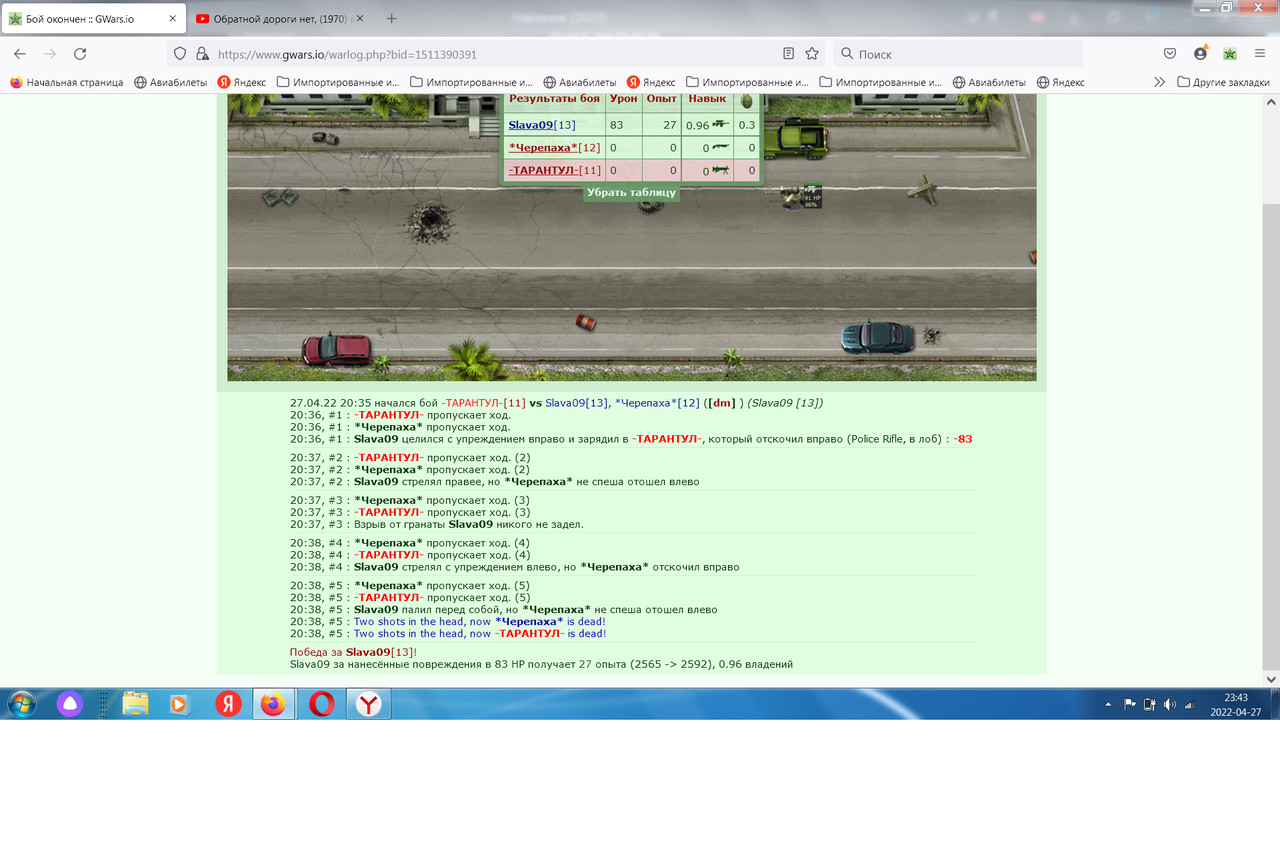This screenshot has height=853, width=1280.
Task: Click the site security padlock icon
Action: click(x=202, y=54)
